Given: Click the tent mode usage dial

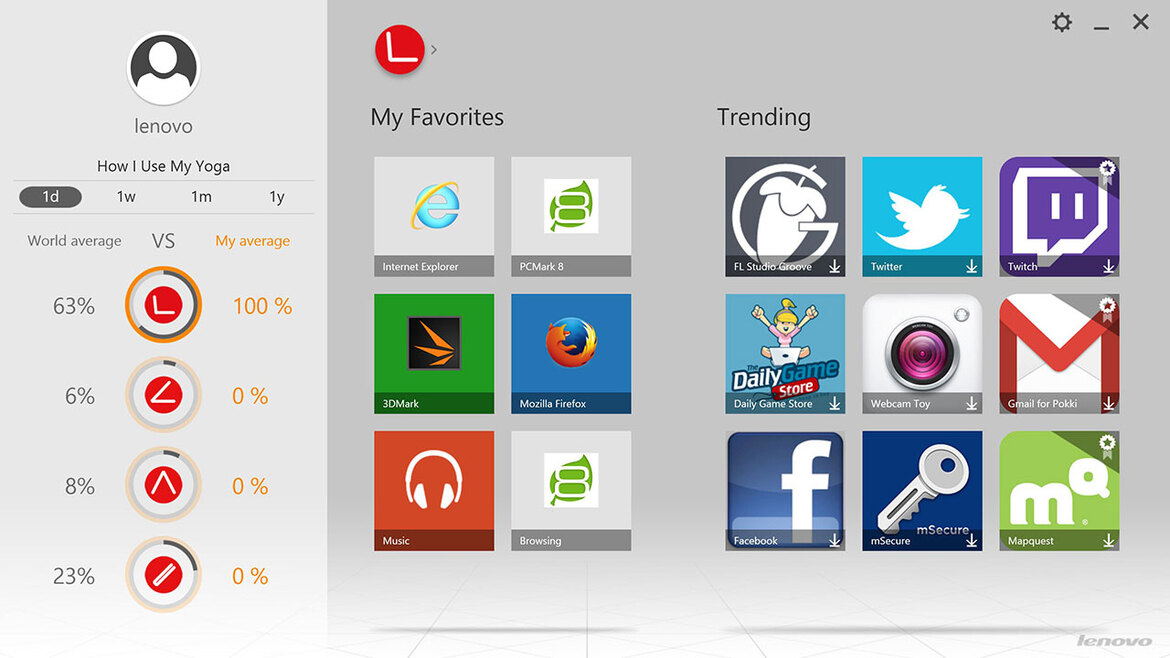Looking at the screenshot, I should pyautogui.click(x=163, y=485).
